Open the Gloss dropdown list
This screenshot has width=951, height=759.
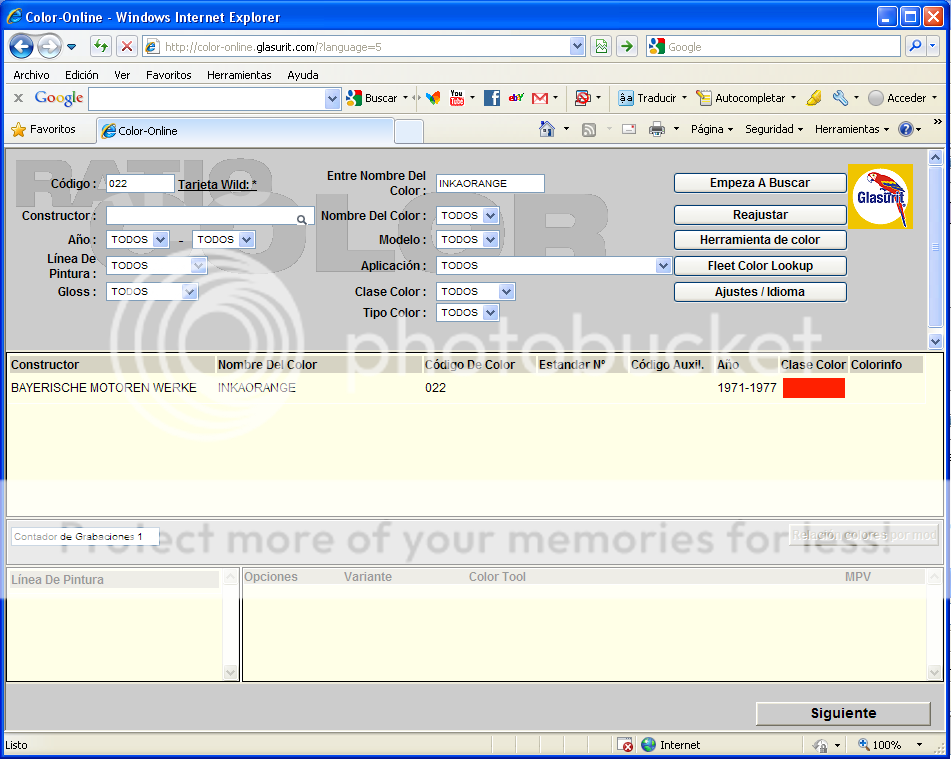[x=190, y=292]
